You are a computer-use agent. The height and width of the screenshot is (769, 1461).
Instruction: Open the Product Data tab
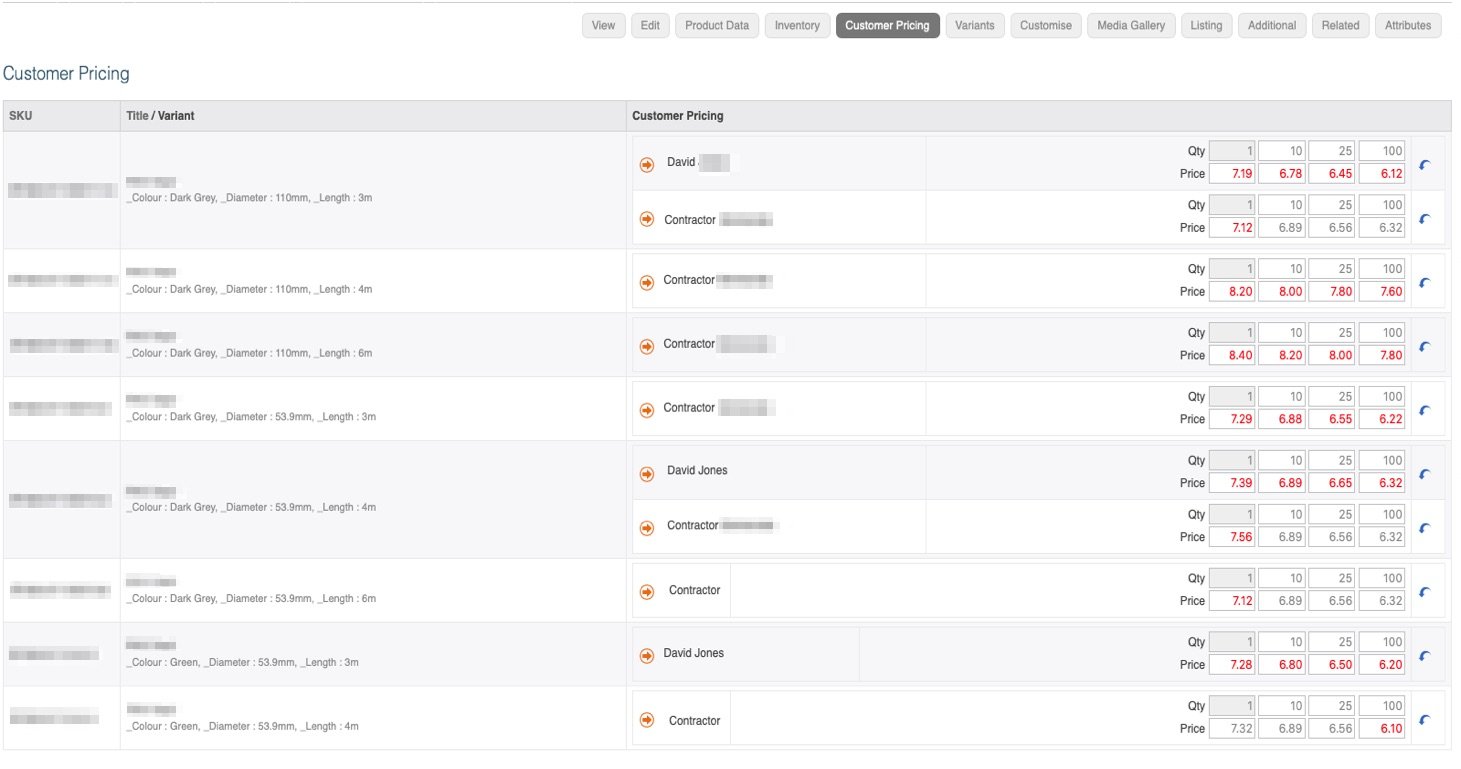(717, 26)
